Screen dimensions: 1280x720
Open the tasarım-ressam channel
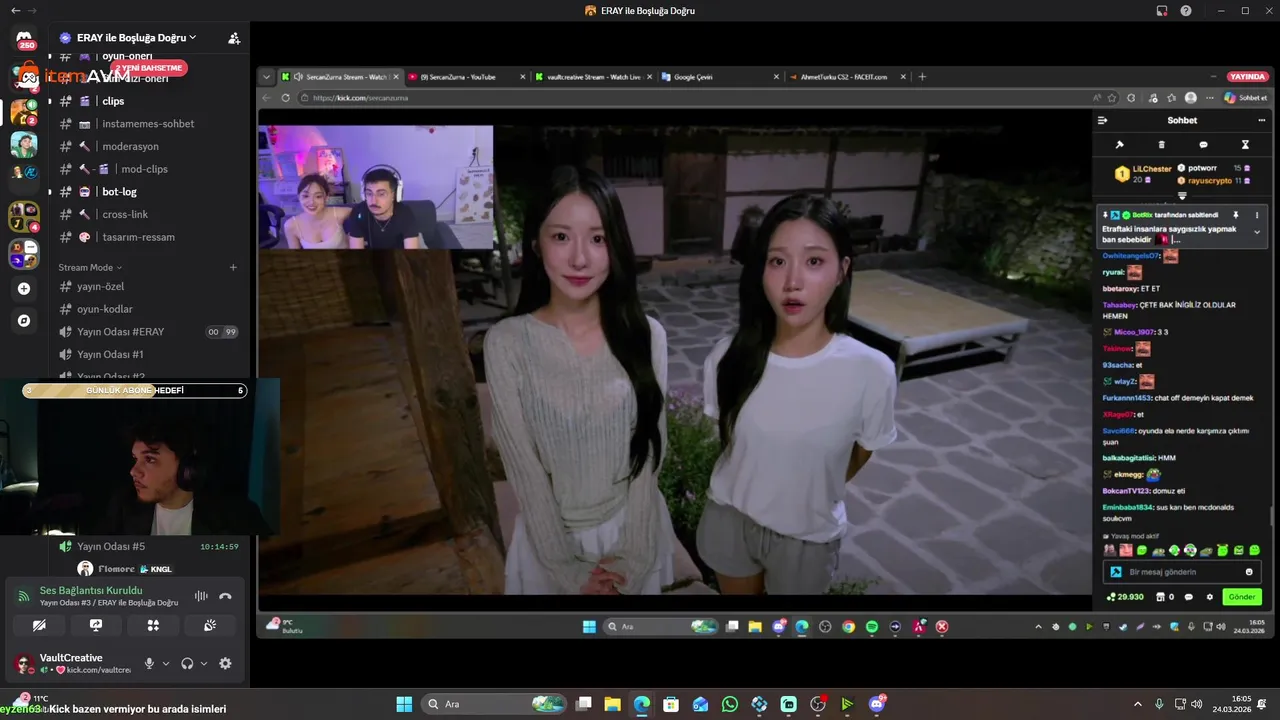point(138,237)
